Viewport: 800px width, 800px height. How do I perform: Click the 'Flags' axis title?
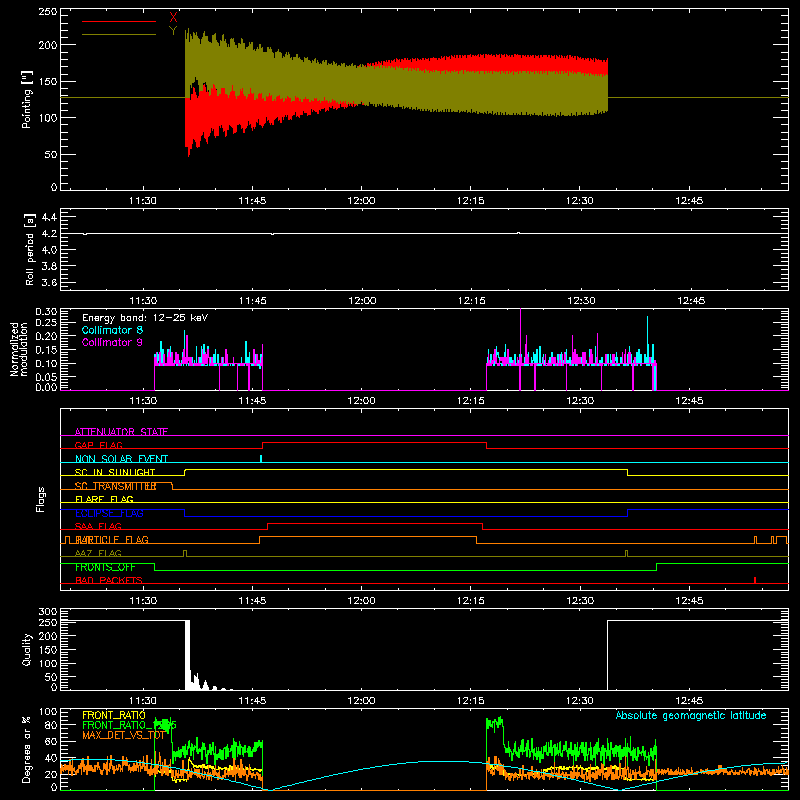[x=40, y=499]
